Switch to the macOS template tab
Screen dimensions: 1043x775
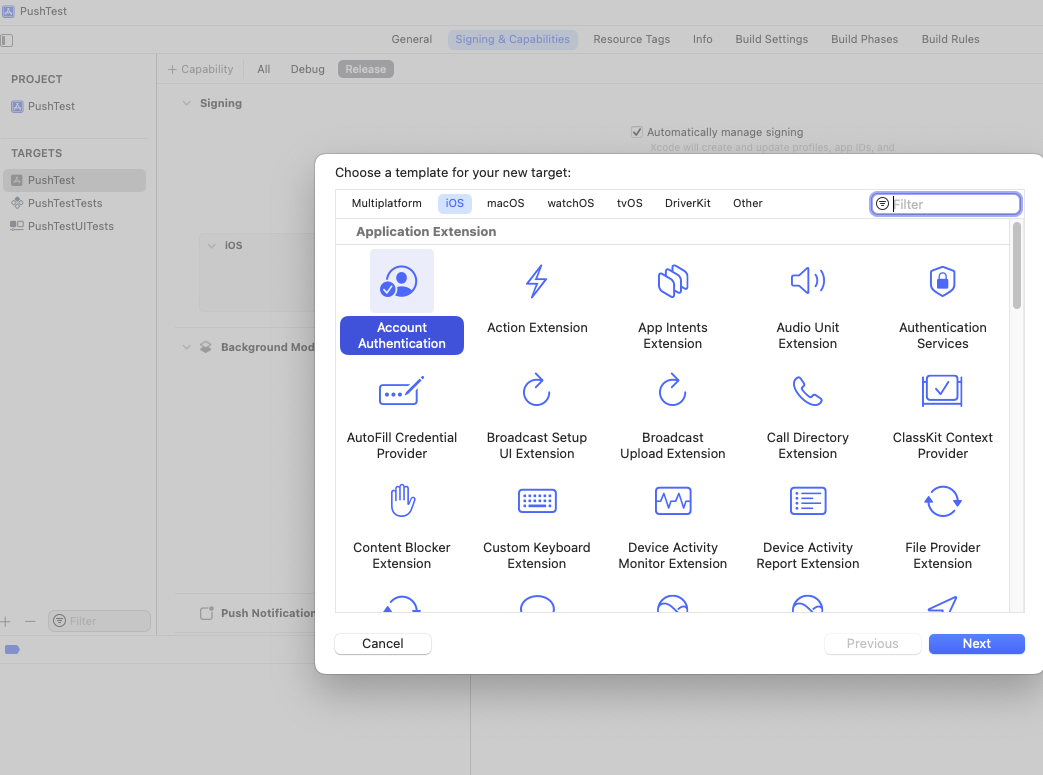pos(505,203)
